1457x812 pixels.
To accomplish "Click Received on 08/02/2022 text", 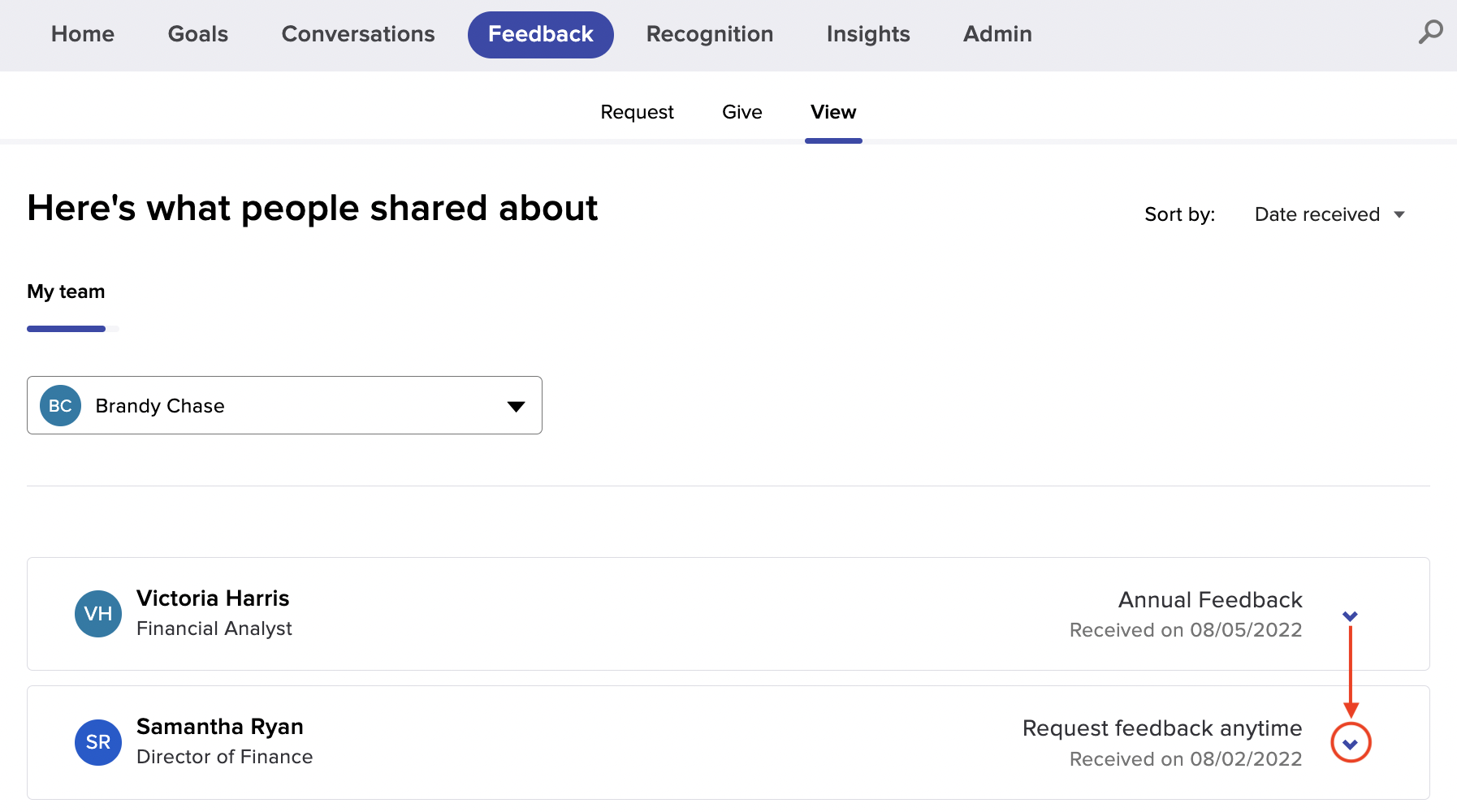I will point(1186,759).
